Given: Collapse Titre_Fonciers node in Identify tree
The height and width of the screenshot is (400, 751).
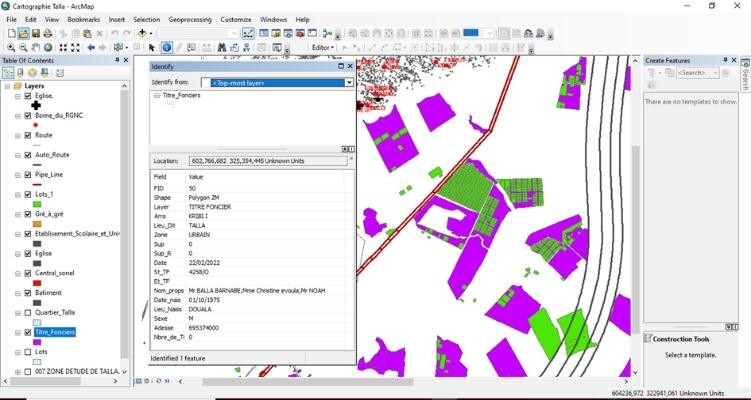Looking at the screenshot, I should coord(157,96).
